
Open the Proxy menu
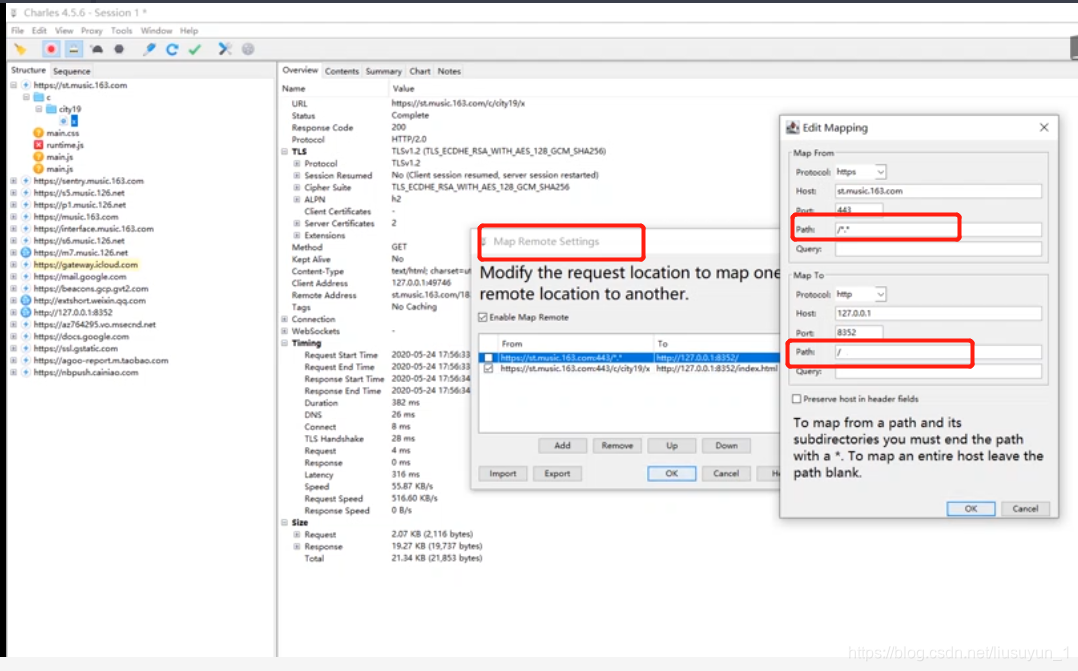[x=91, y=30]
